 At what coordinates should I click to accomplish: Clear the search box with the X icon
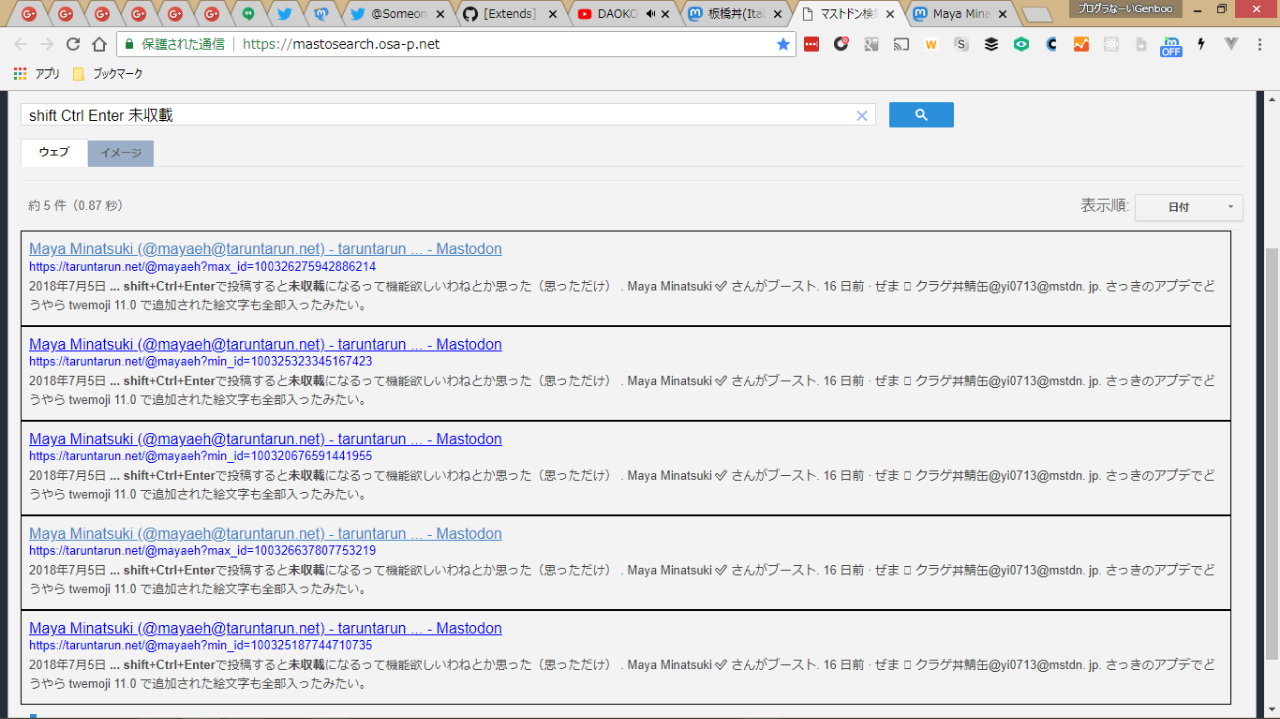click(861, 116)
